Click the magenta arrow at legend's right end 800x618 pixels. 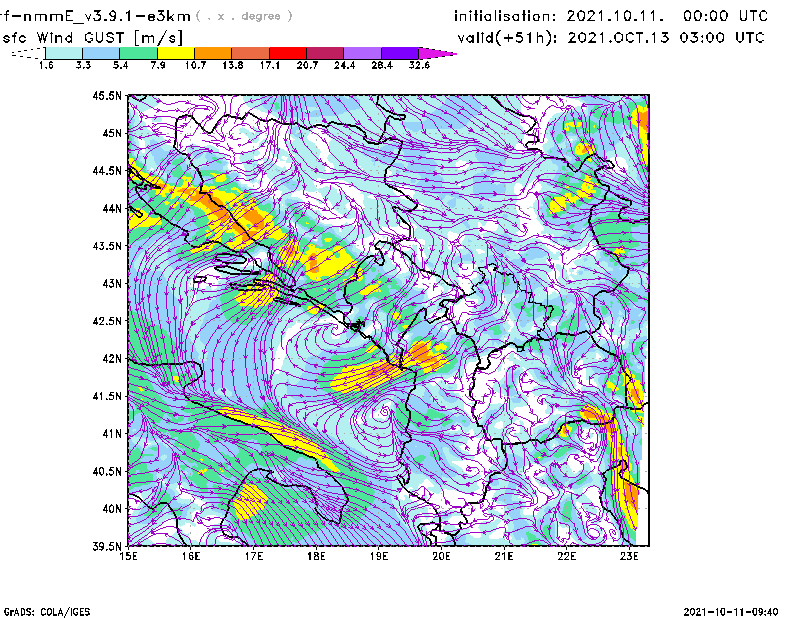tap(438, 53)
